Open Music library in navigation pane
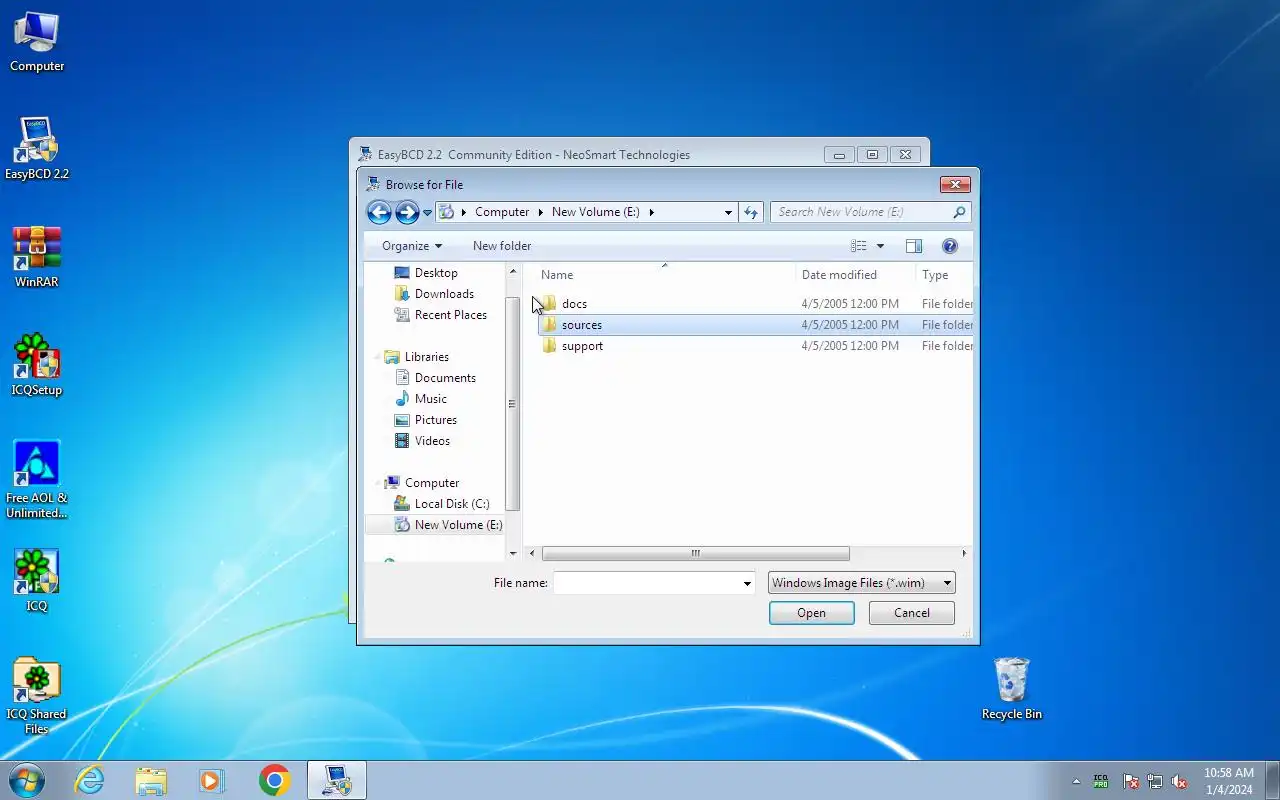 point(431,399)
